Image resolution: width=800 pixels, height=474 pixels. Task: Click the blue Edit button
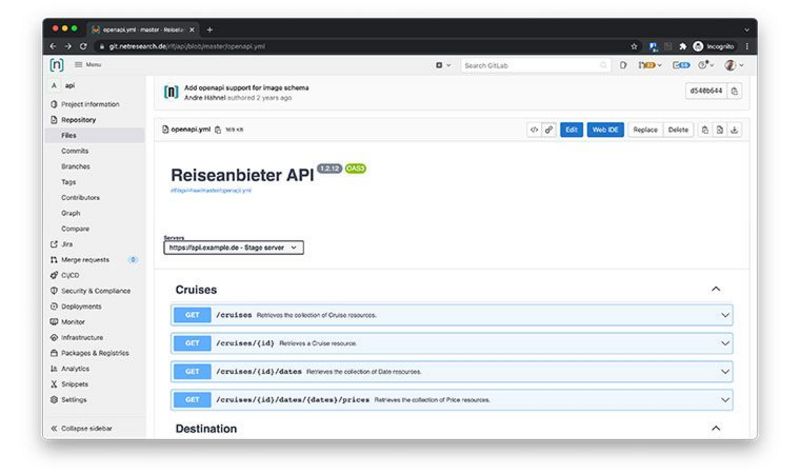(x=571, y=129)
